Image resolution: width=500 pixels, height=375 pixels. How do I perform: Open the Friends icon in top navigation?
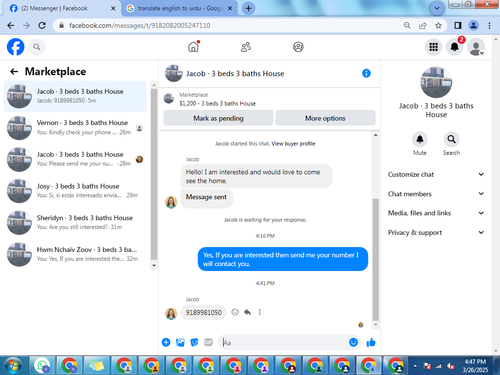246,47
